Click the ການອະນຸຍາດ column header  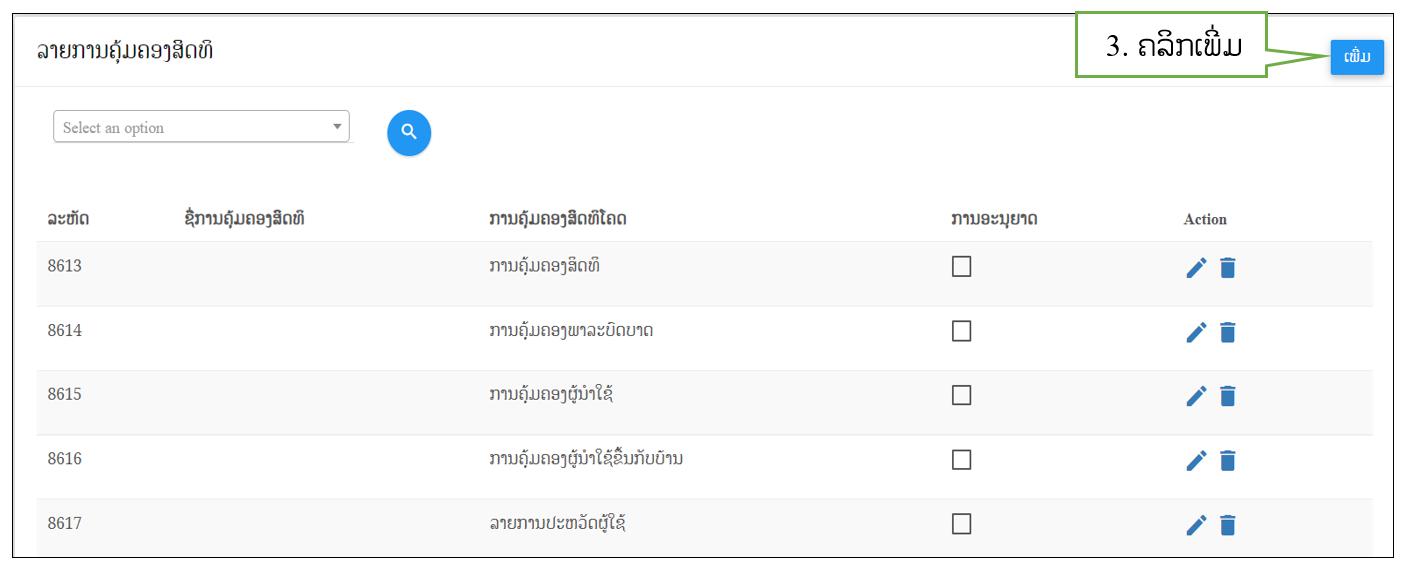coord(994,218)
